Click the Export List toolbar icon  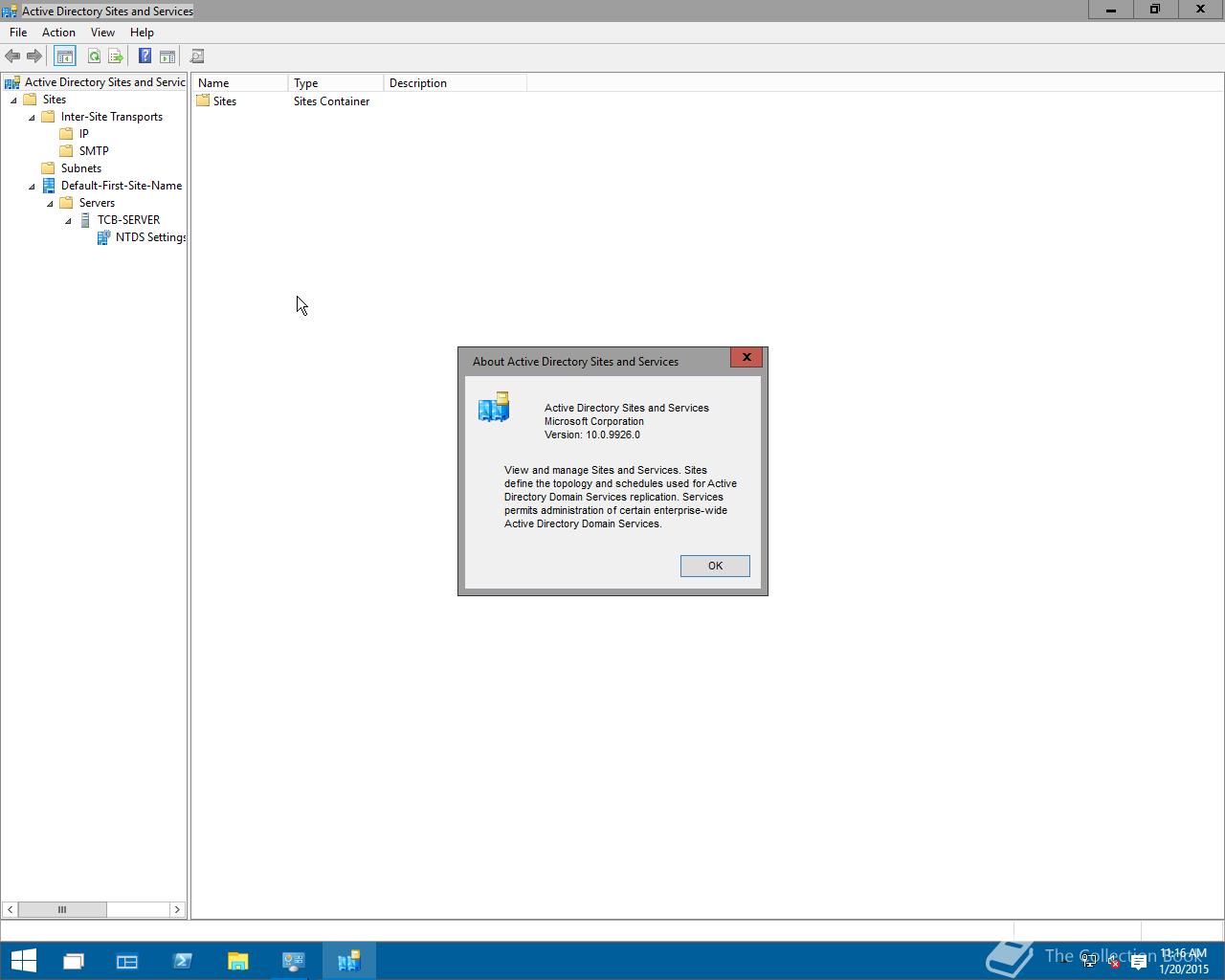pyautogui.click(x=116, y=56)
